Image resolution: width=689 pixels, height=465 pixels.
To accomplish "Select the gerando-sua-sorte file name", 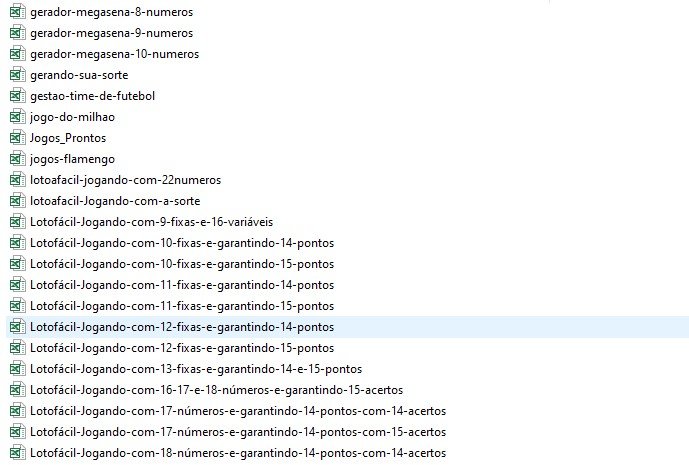I will pos(79,75).
